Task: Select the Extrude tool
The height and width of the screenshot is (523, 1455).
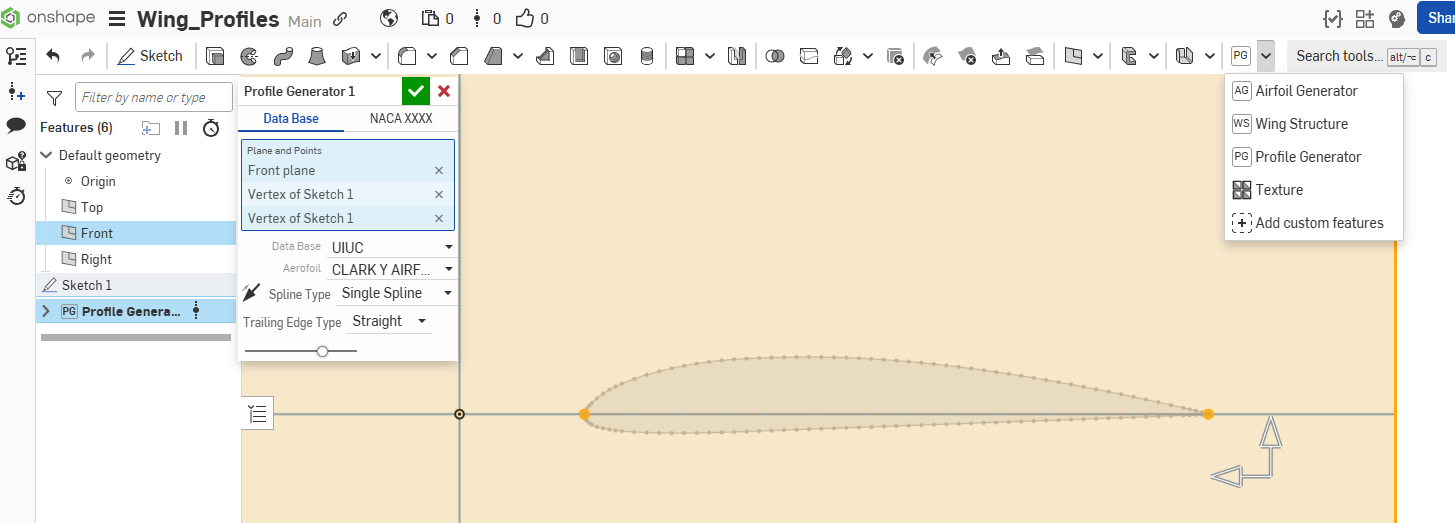Action: 215,56
